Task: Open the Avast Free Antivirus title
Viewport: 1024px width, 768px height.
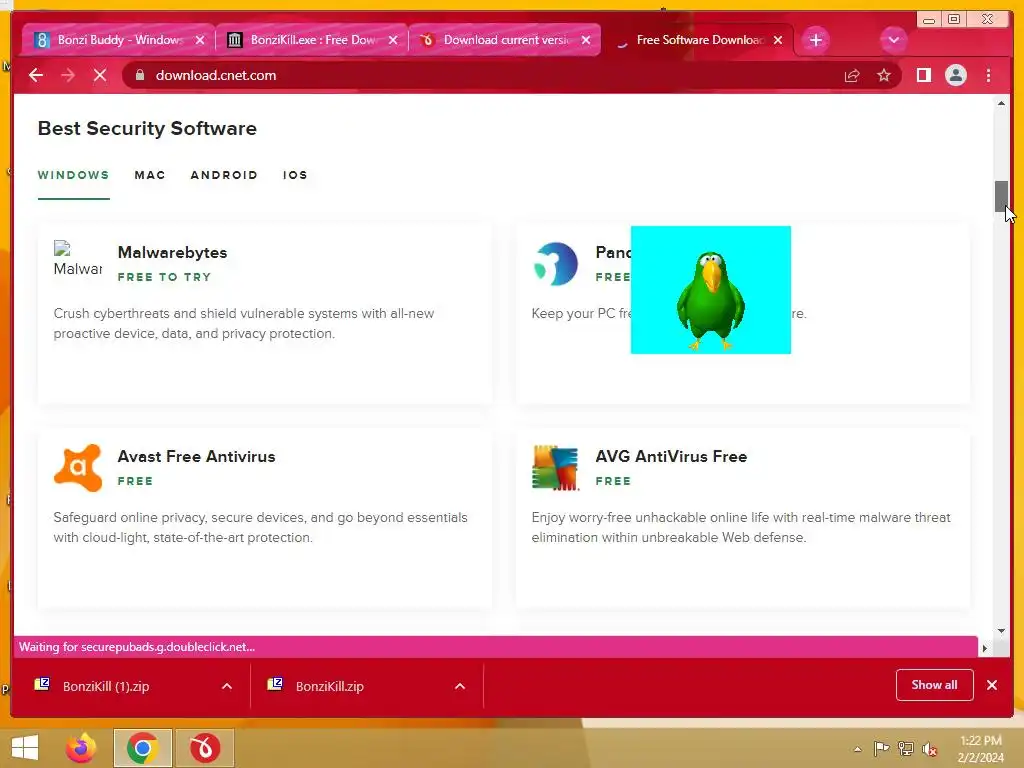Action: 197,456
